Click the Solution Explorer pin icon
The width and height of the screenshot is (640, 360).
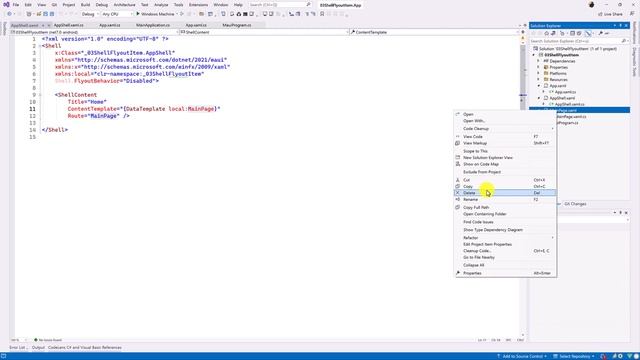tap(620, 26)
